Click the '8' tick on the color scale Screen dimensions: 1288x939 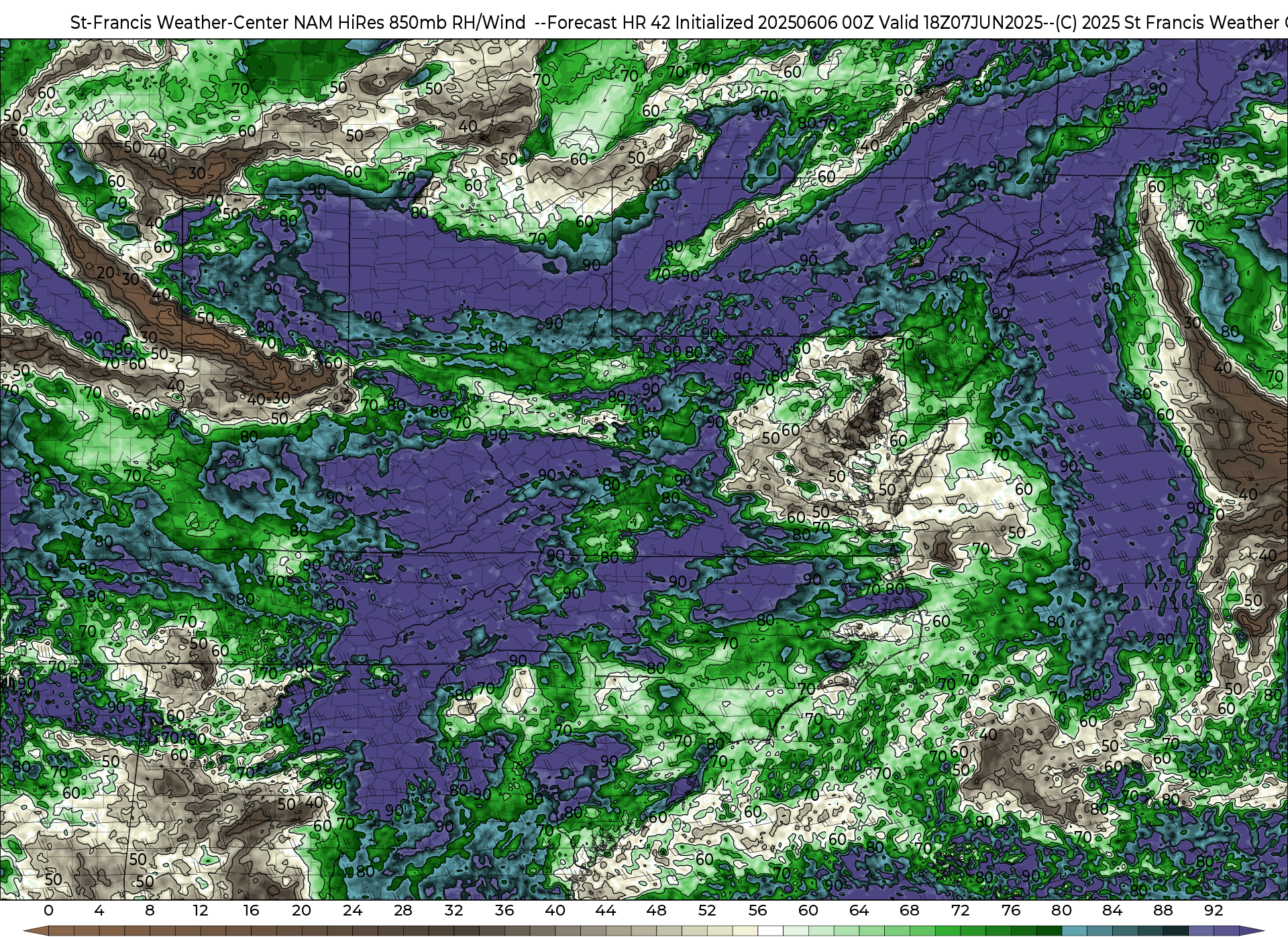pos(150,910)
